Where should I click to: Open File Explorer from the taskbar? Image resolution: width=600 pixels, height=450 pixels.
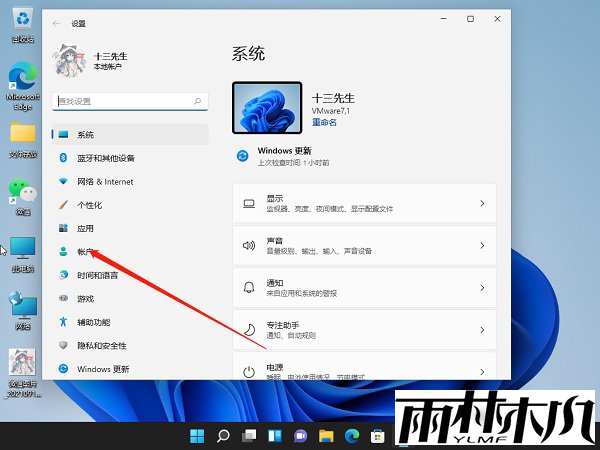coord(326,435)
